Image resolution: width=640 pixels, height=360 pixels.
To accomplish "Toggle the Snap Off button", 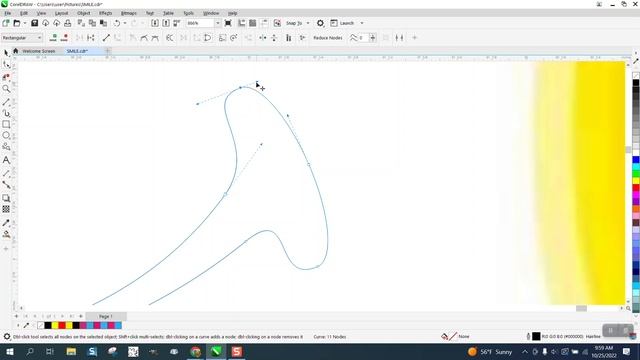I will pyautogui.click(x=277, y=23).
